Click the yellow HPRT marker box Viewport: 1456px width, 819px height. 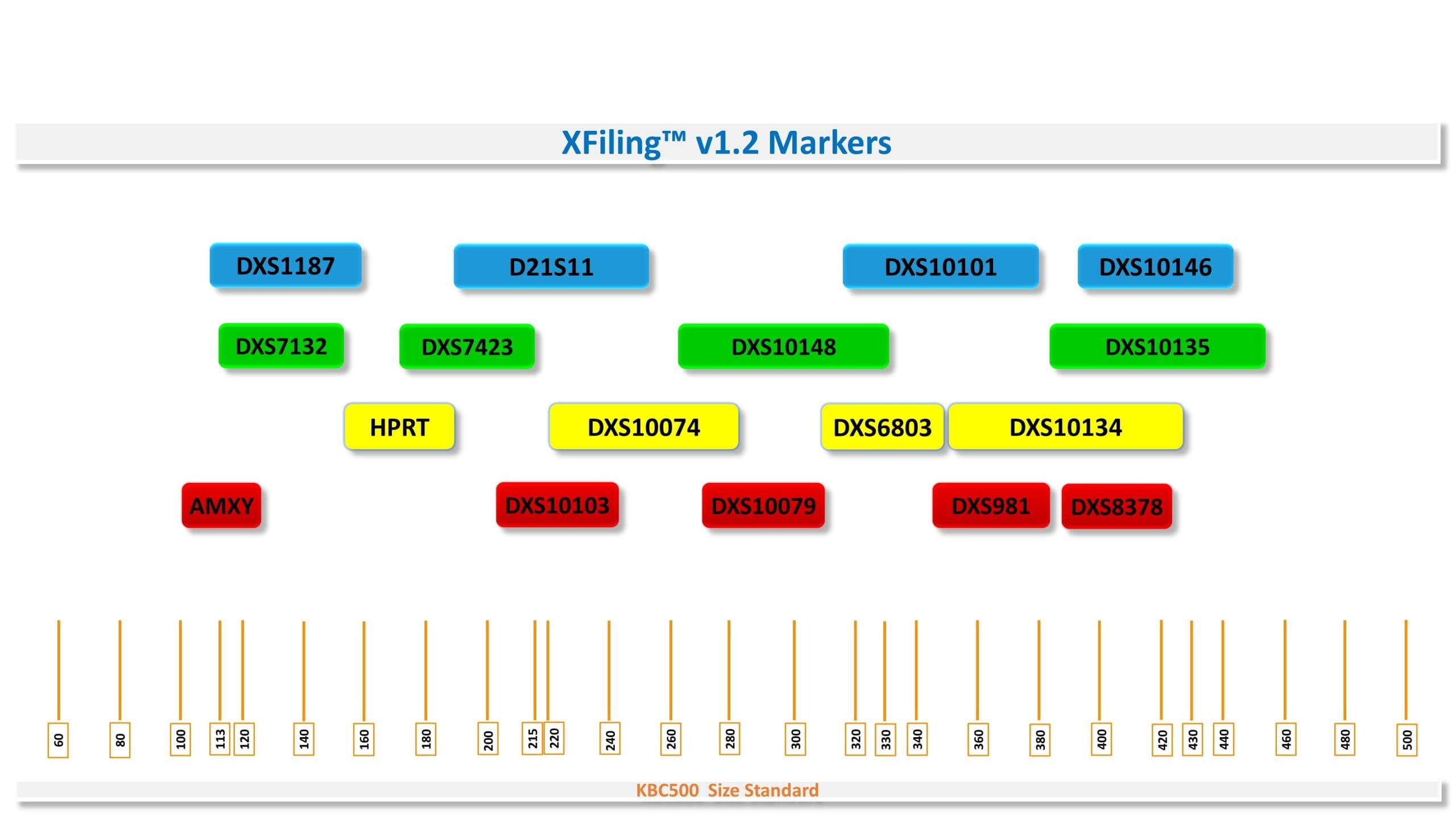pos(399,427)
